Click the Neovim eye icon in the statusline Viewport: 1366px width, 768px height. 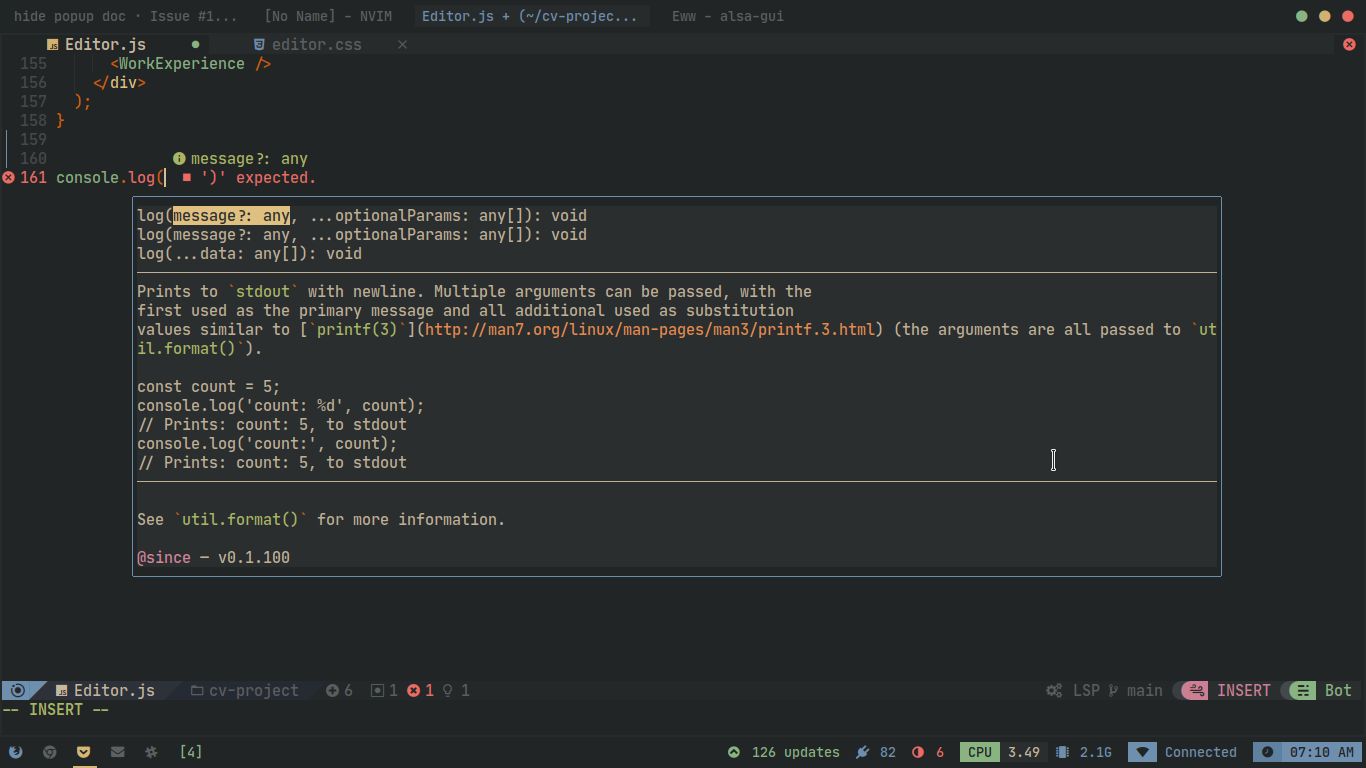(x=17, y=690)
